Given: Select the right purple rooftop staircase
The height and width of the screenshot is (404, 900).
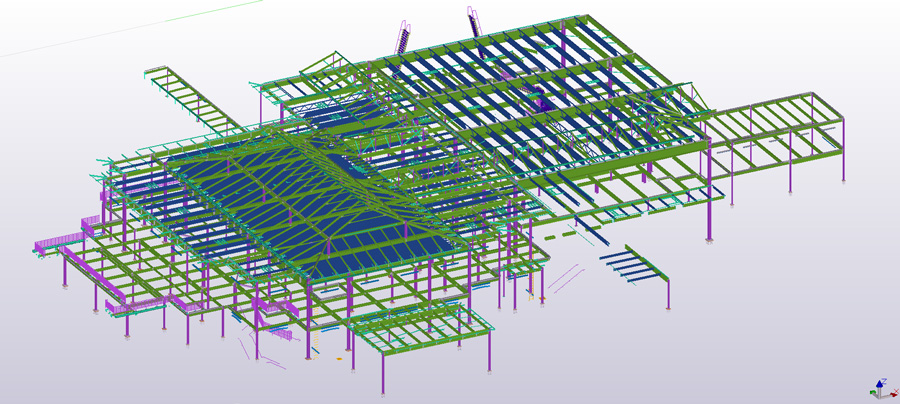Looking at the screenshot, I should pos(473,24).
